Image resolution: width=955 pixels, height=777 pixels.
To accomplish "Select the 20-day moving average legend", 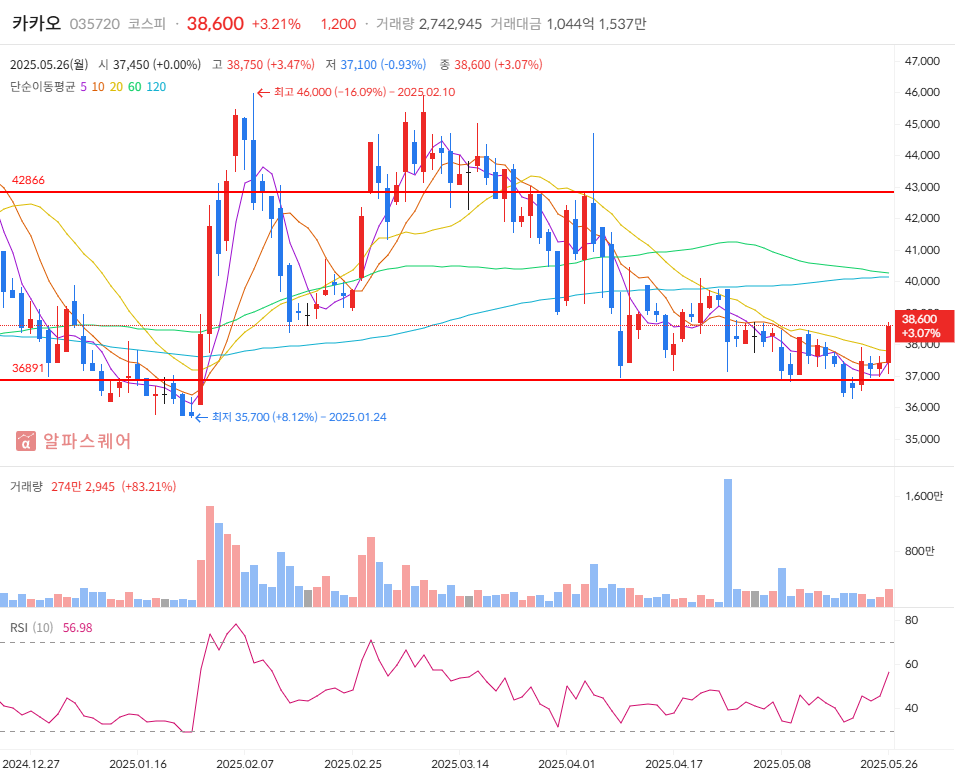I will coord(116,86).
